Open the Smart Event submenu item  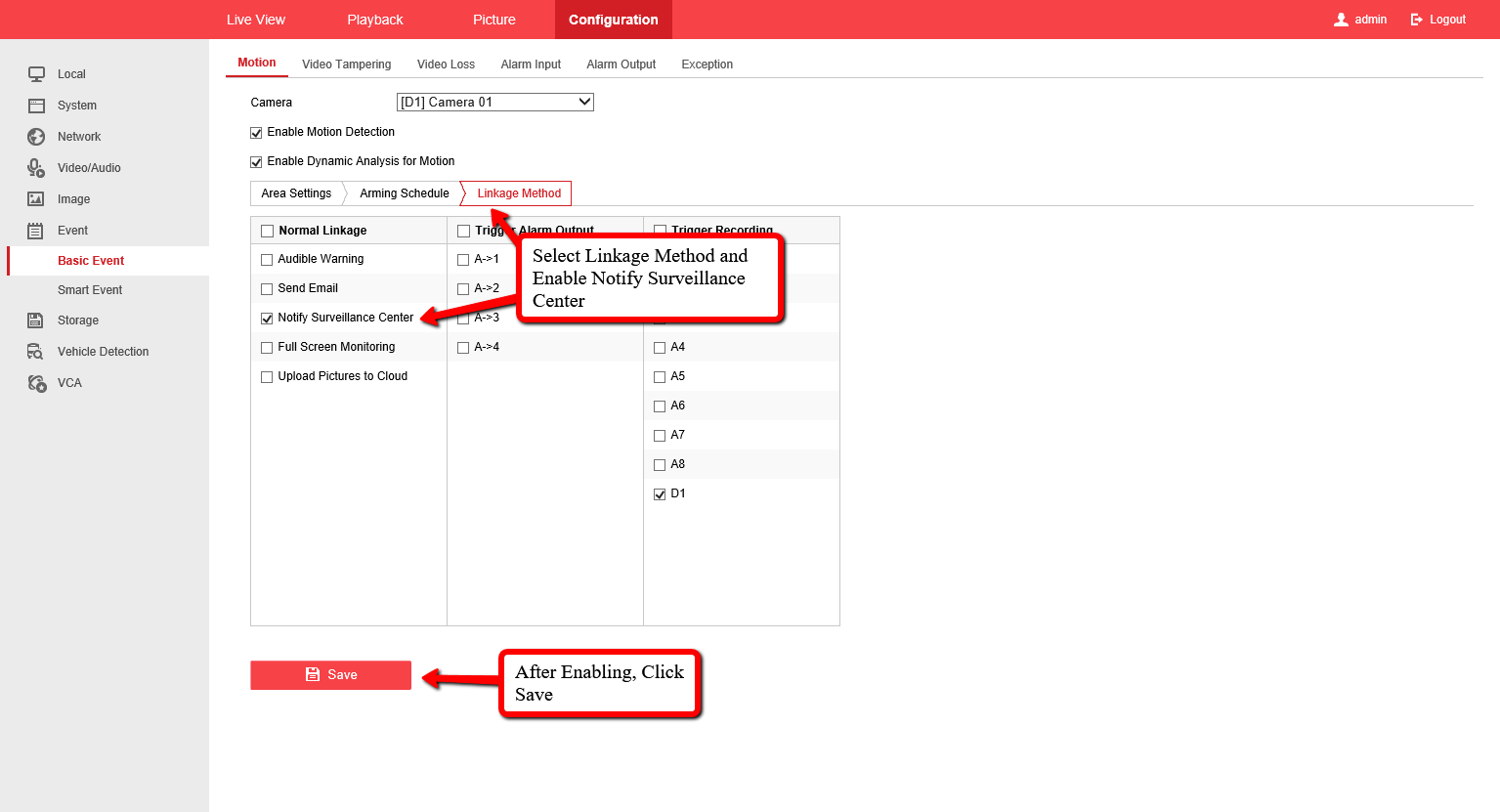pos(90,290)
